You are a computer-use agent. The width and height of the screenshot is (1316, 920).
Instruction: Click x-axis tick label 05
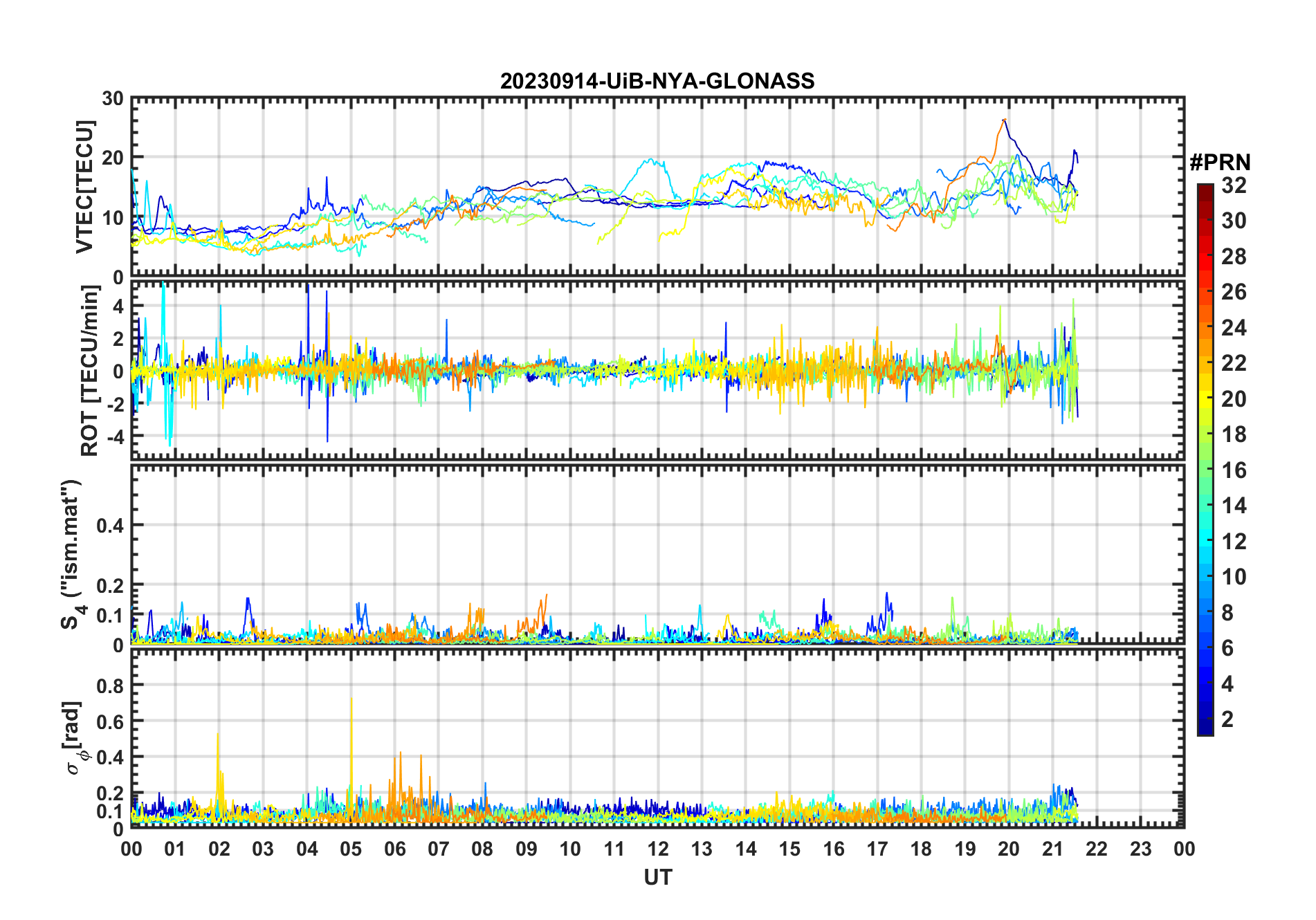[x=351, y=849]
